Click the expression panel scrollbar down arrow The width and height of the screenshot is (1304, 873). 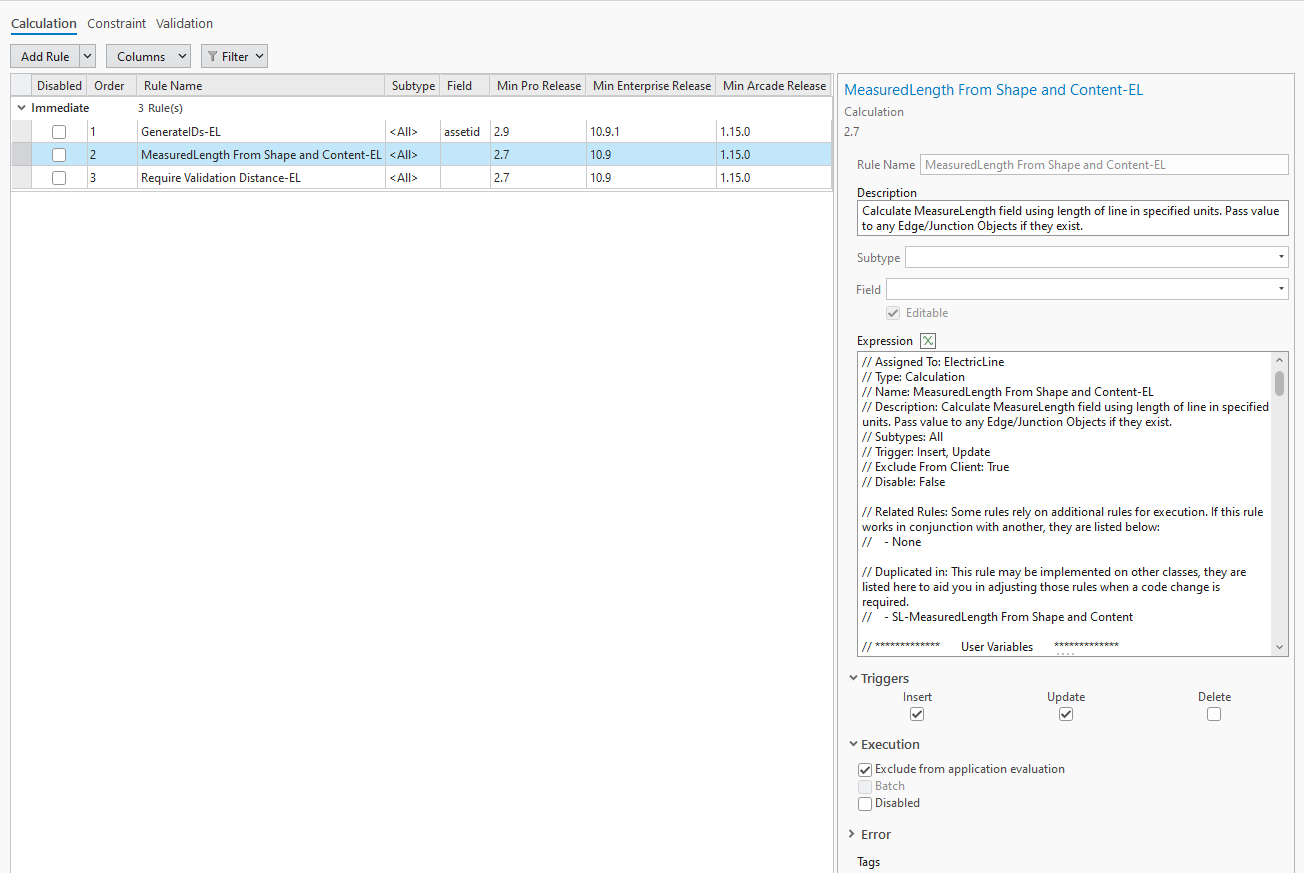1279,647
